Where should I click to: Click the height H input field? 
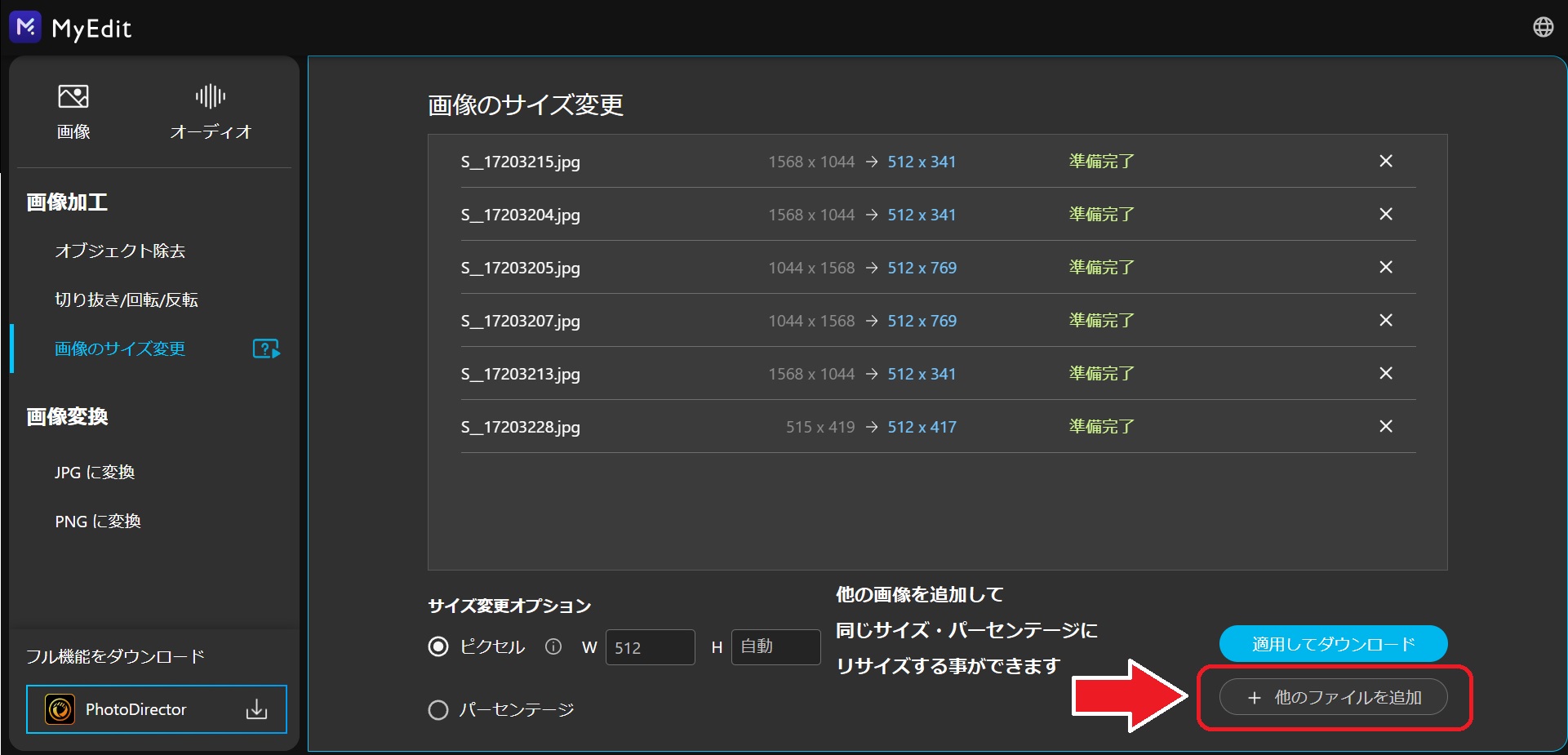(776, 647)
